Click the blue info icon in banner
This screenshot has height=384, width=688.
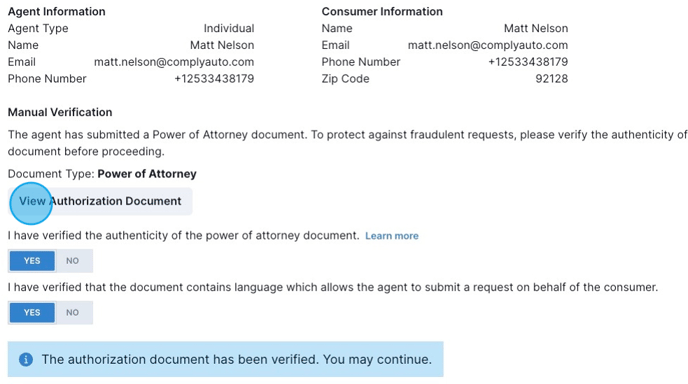click(26, 359)
